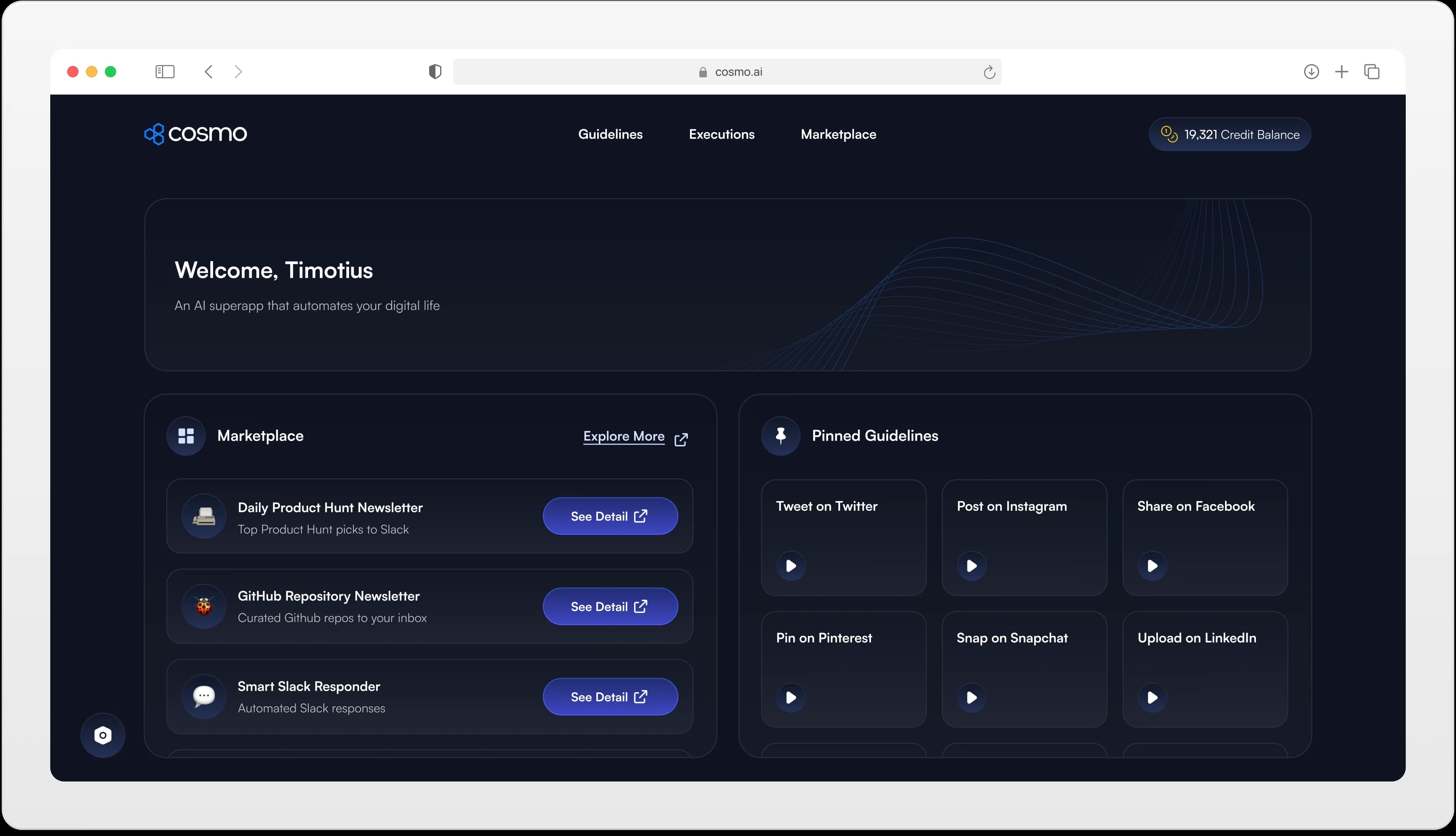This screenshot has height=836, width=1456.
Task: Toggle the browser sidebar
Action: pos(165,72)
